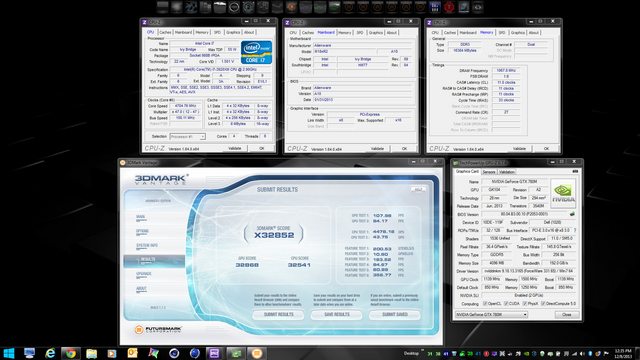Click the Windows Start button
640x360 pixels.
[9, 353]
